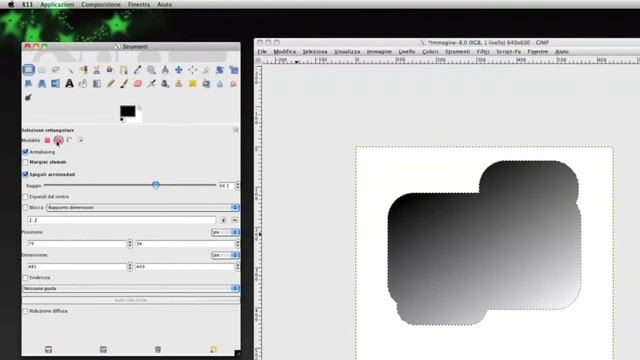Select the Alignment tool
The width and height of the screenshot is (640, 360).
(x=192, y=70)
